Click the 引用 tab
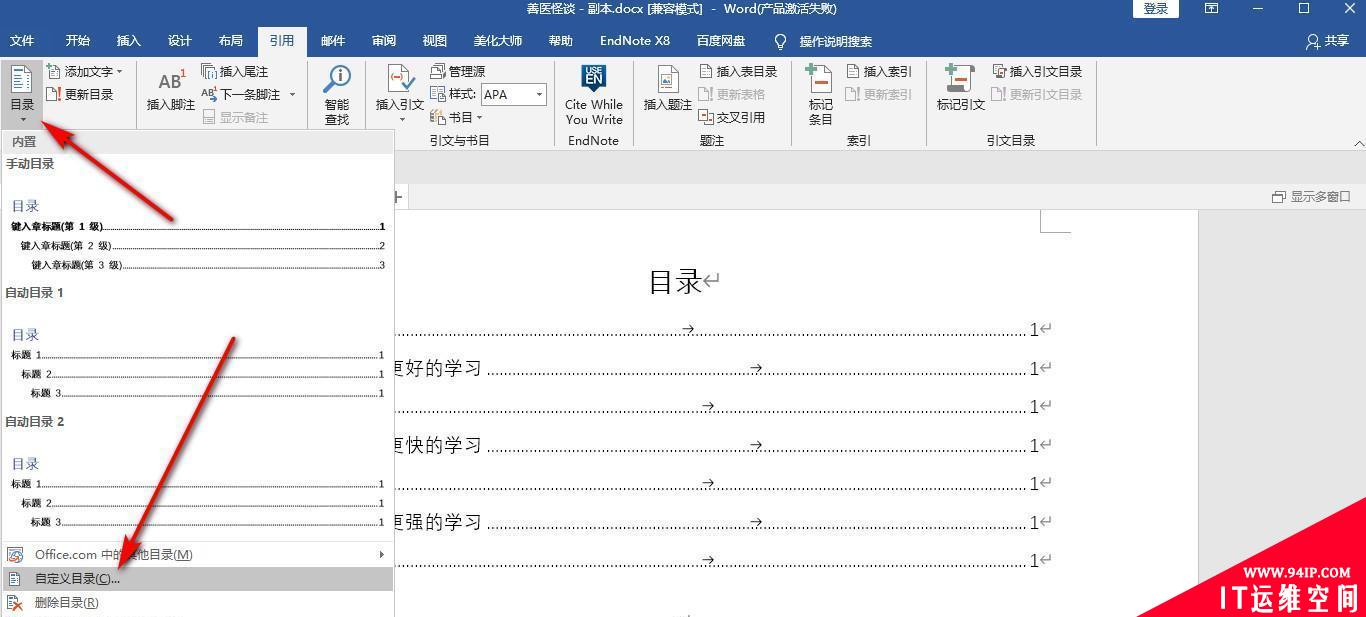Screen dimensions: 1366x617 tap(281, 41)
